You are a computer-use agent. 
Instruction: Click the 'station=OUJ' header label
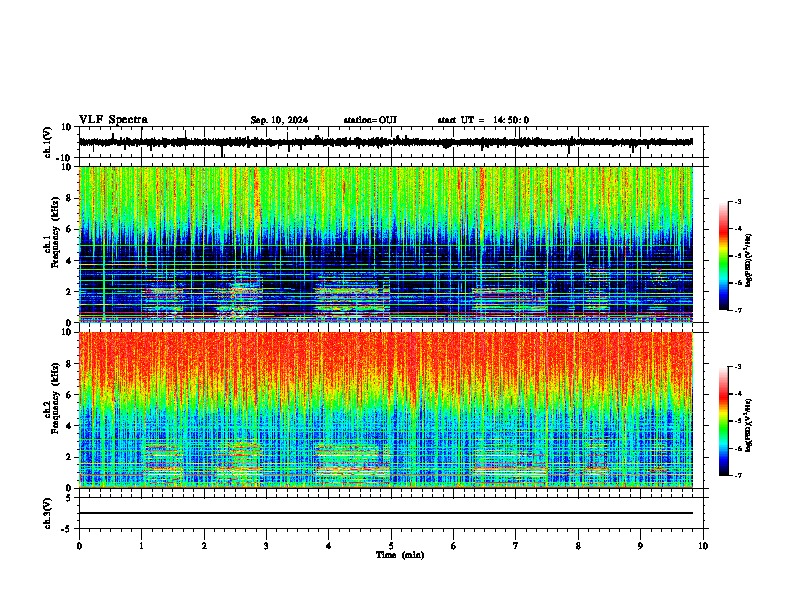pos(370,120)
